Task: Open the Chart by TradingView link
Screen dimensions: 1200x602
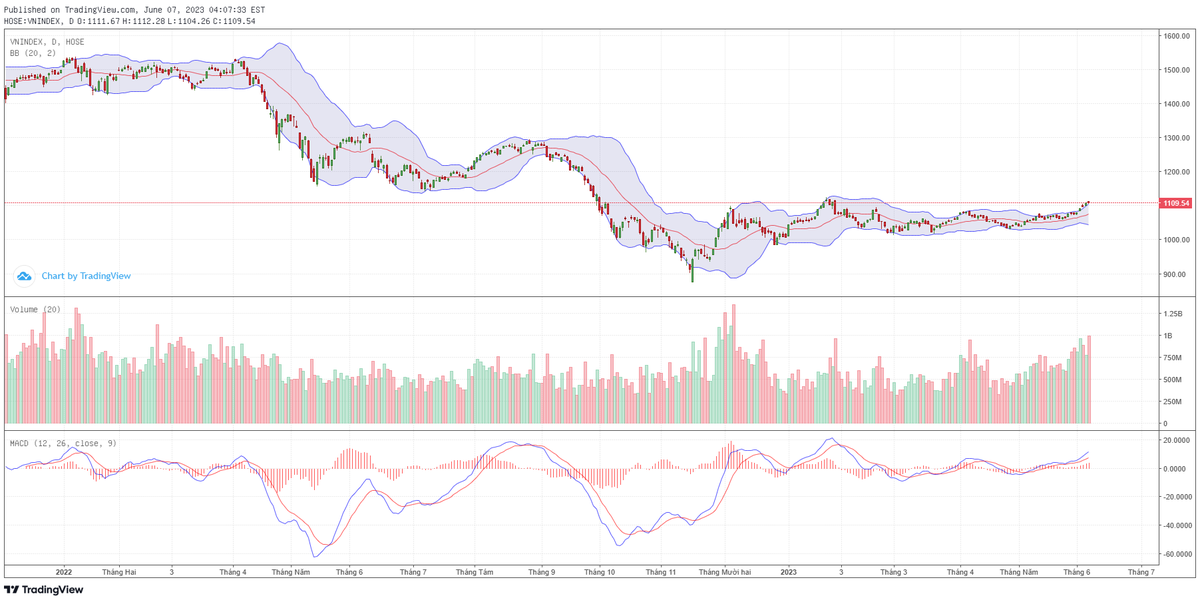Action: [86, 275]
